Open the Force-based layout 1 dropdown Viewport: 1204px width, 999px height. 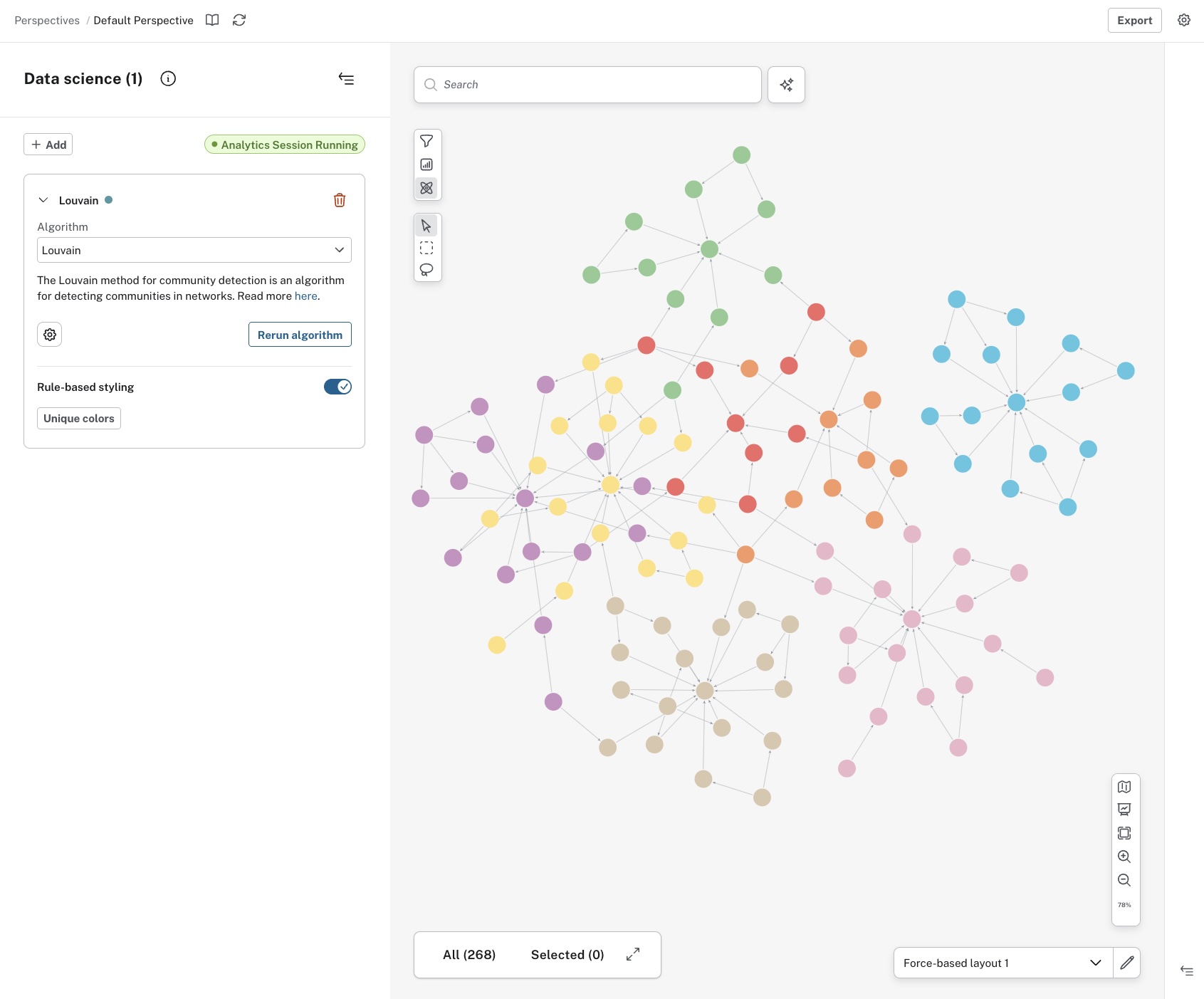tap(1003, 963)
